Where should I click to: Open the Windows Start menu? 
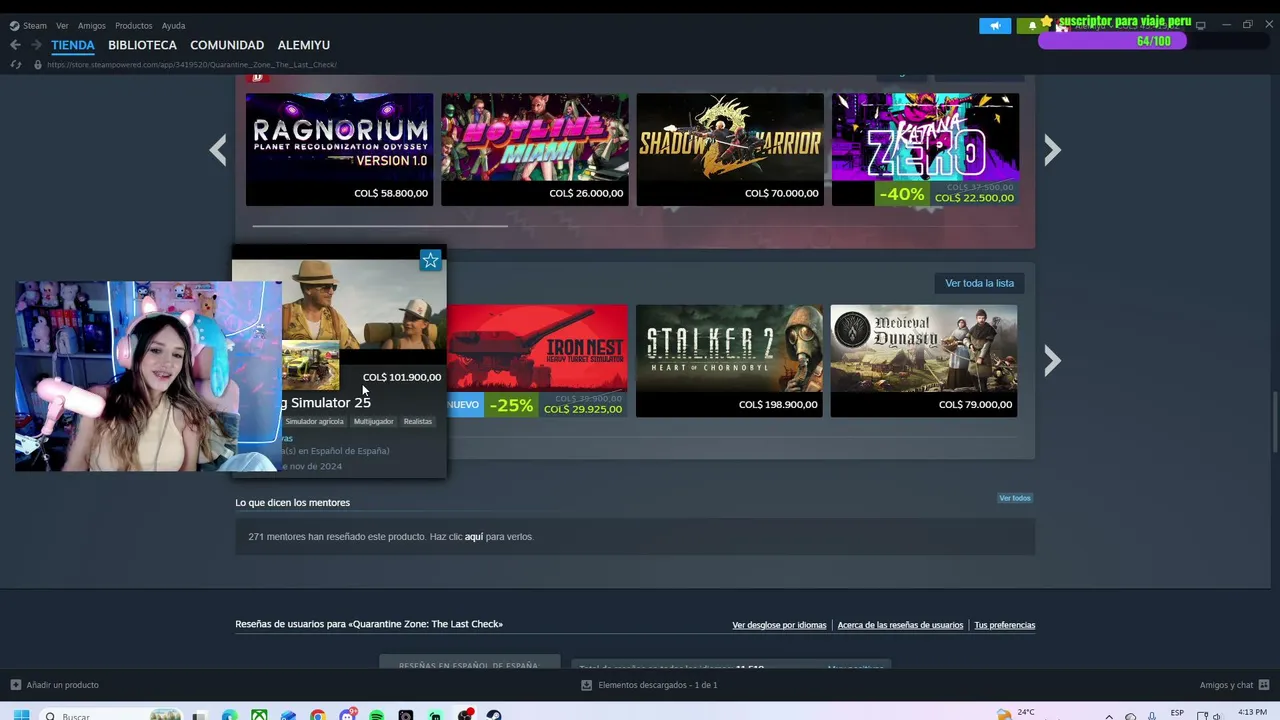pos(21,715)
